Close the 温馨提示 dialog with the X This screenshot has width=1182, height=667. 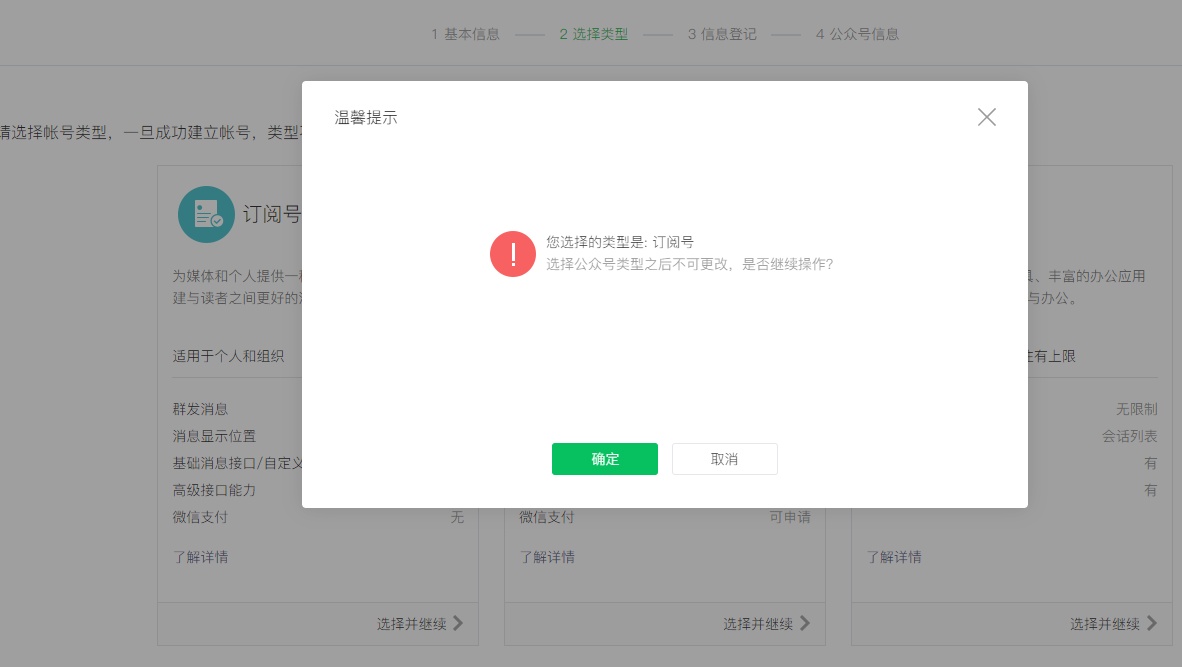pos(987,117)
